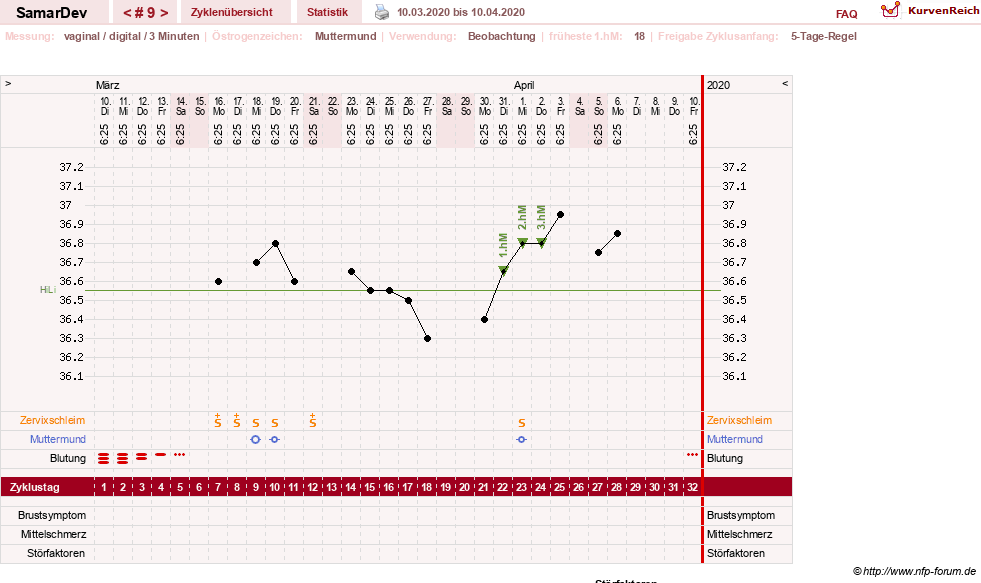The width and height of the screenshot is (981, 583).
Task: Open the FAQ link
Action: tap(846, 14)
